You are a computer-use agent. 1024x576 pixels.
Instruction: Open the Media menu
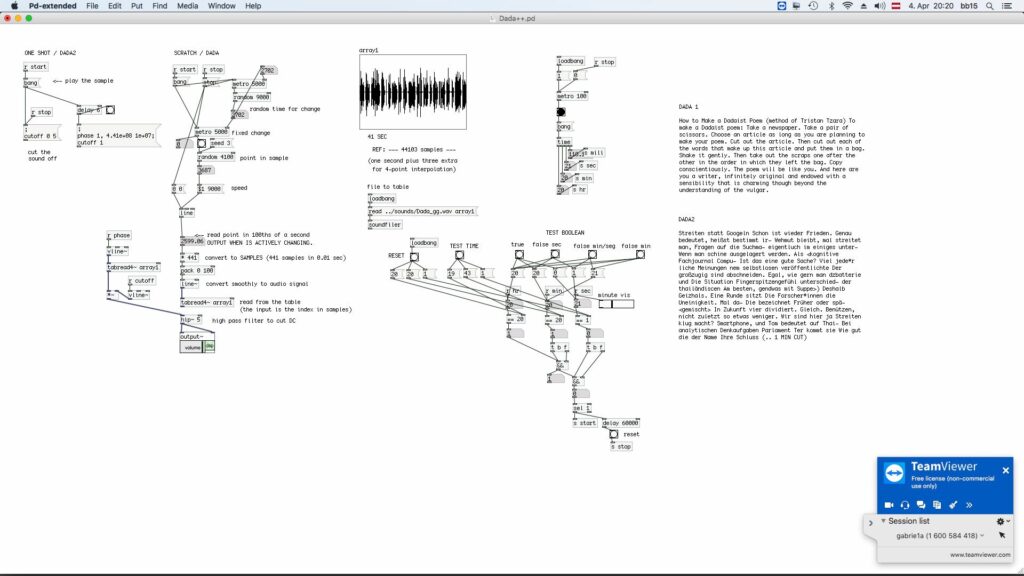pos(187,6)
